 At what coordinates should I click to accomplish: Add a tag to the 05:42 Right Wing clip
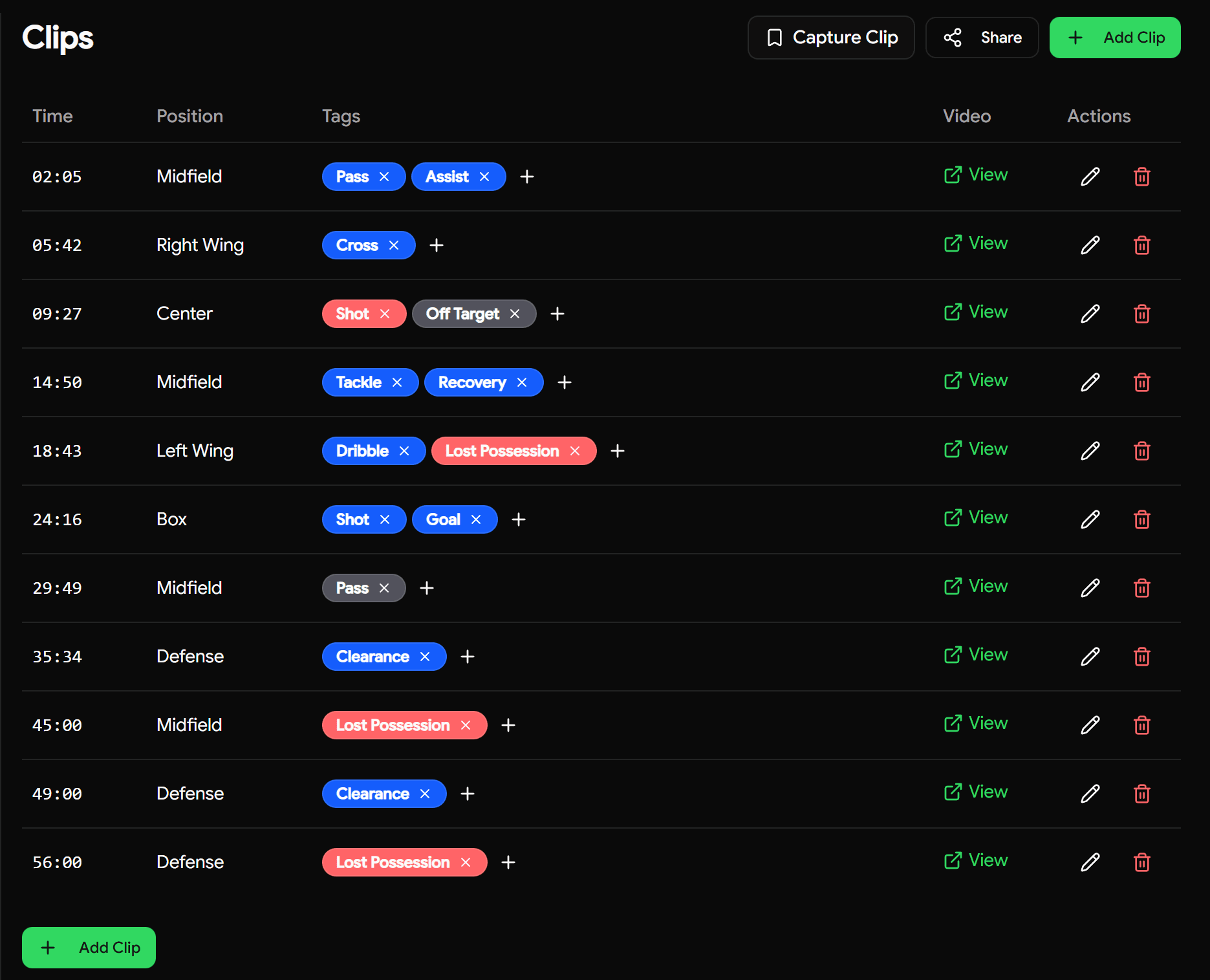click(437, 245)
